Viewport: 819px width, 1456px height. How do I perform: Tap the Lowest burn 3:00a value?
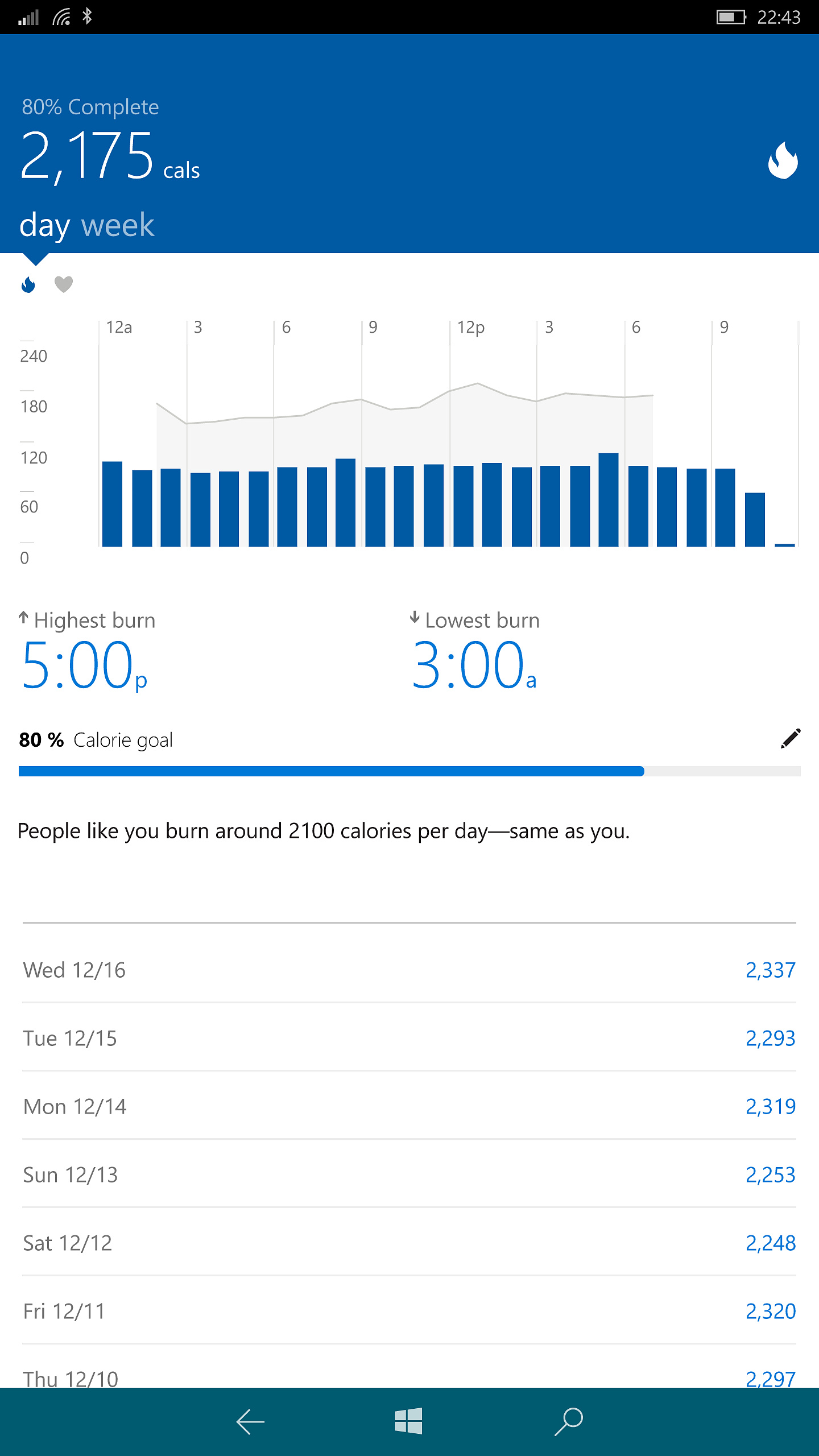point(474,664)
